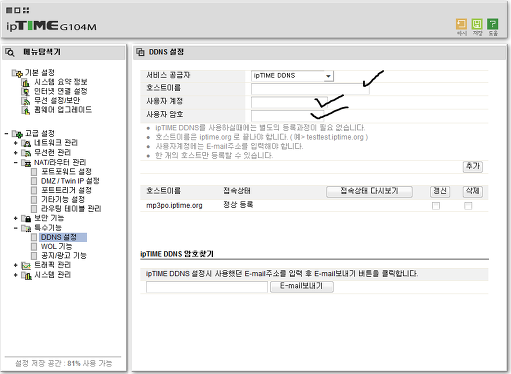Screen dimensions: 511x374
Task: Click the page icon beside 공지/광고 기능
Action: coord(34,256)
